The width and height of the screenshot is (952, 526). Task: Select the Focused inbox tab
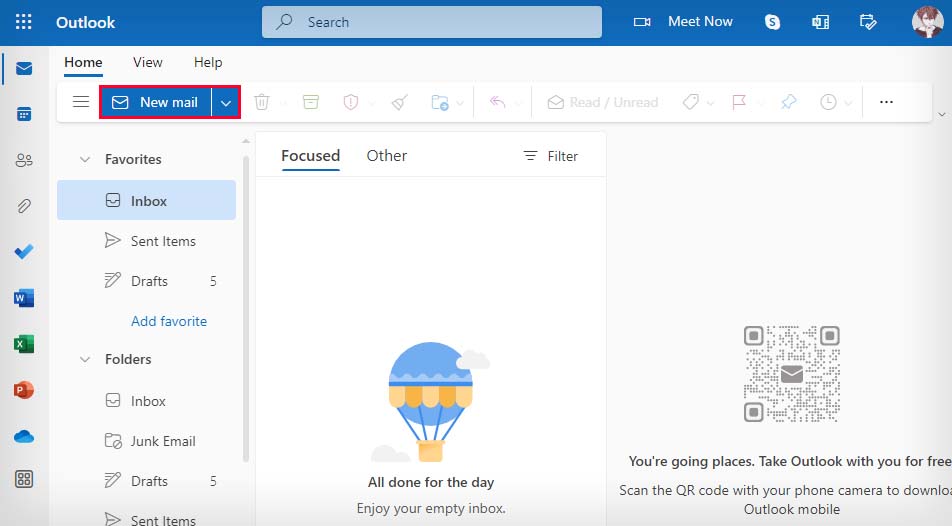[310, 156]
